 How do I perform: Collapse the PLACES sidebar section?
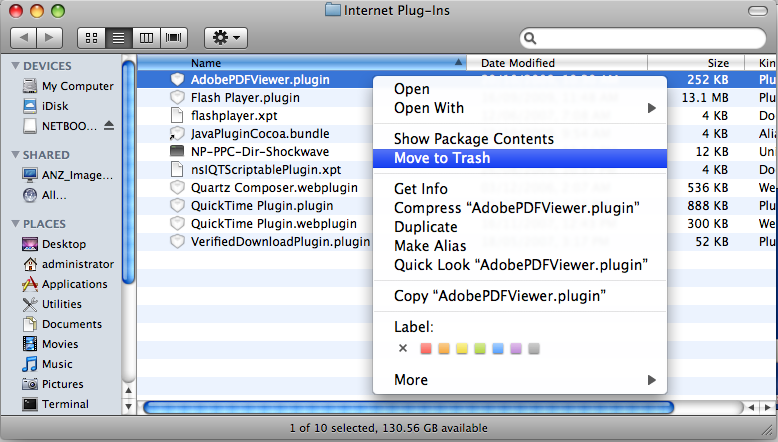click(15, 224)
